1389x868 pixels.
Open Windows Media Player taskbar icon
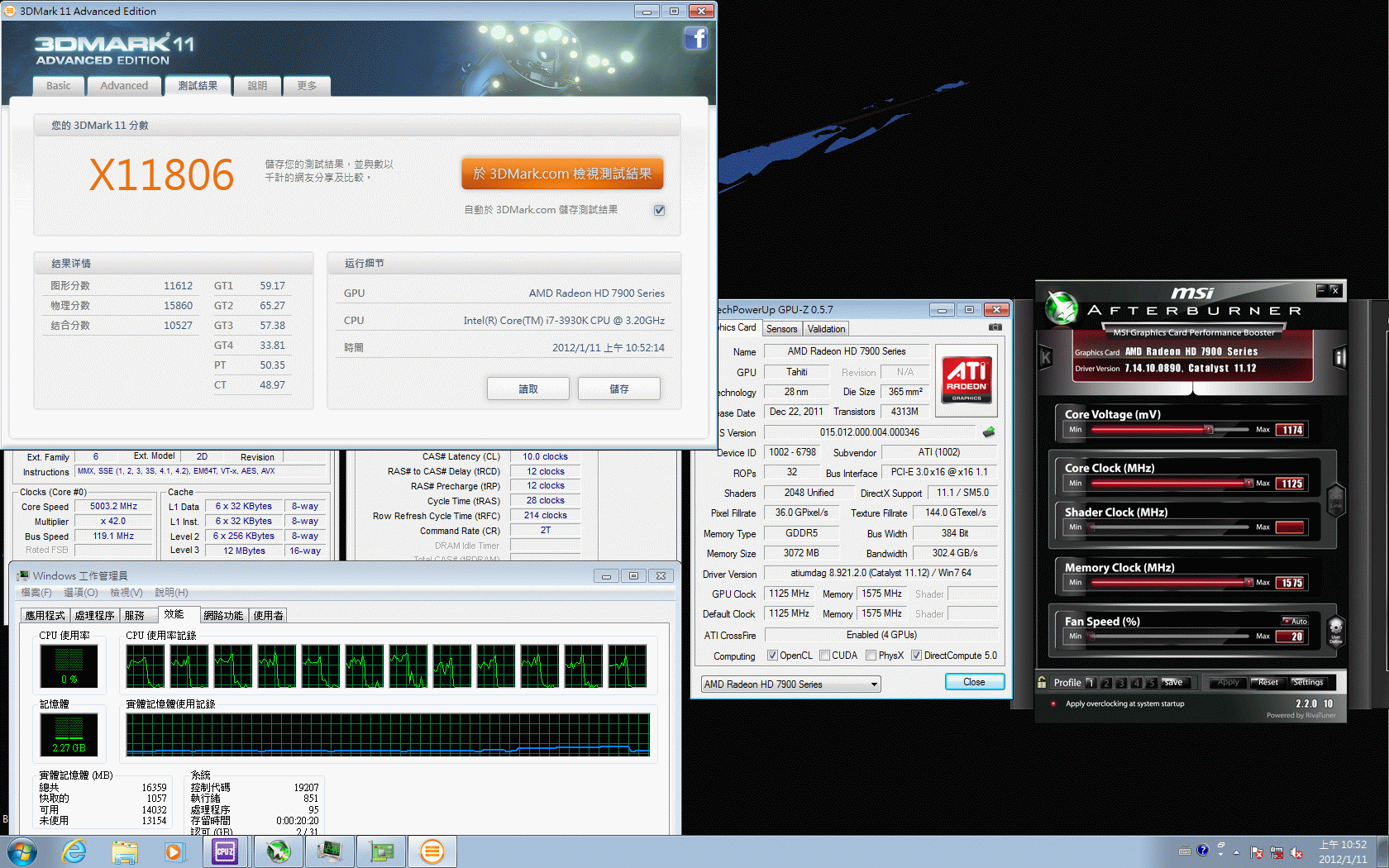(x=174, y=851)
